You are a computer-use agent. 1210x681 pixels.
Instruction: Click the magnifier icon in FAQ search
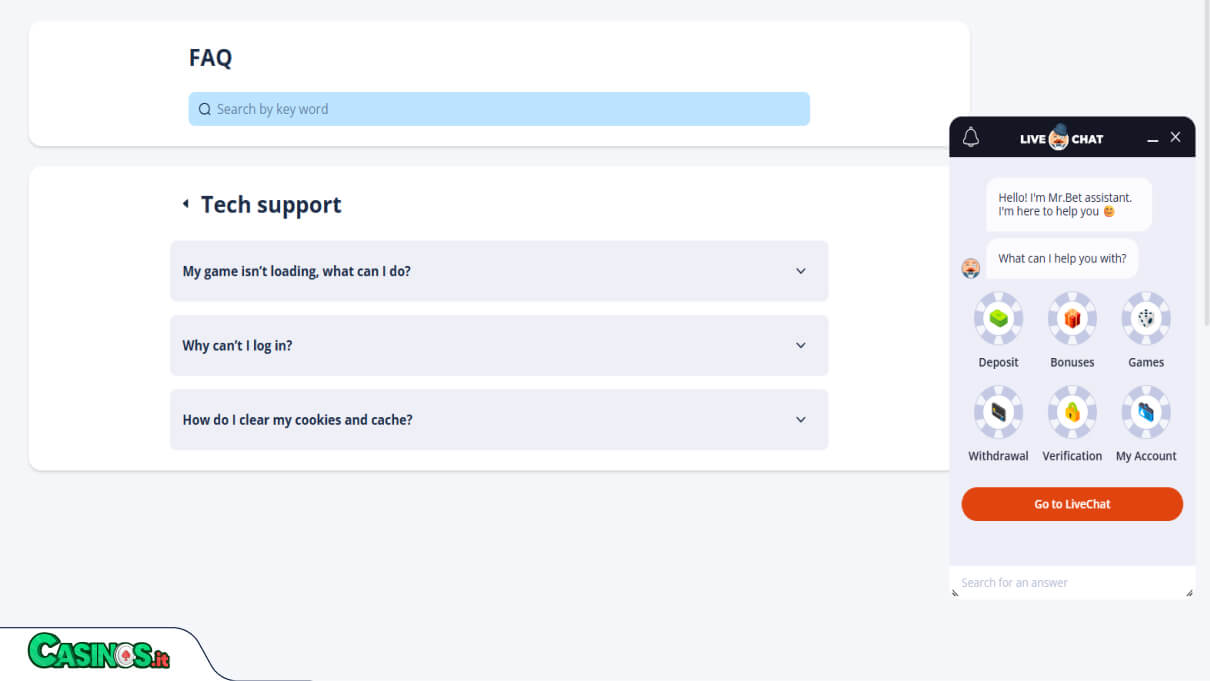(x=205, y=109)
